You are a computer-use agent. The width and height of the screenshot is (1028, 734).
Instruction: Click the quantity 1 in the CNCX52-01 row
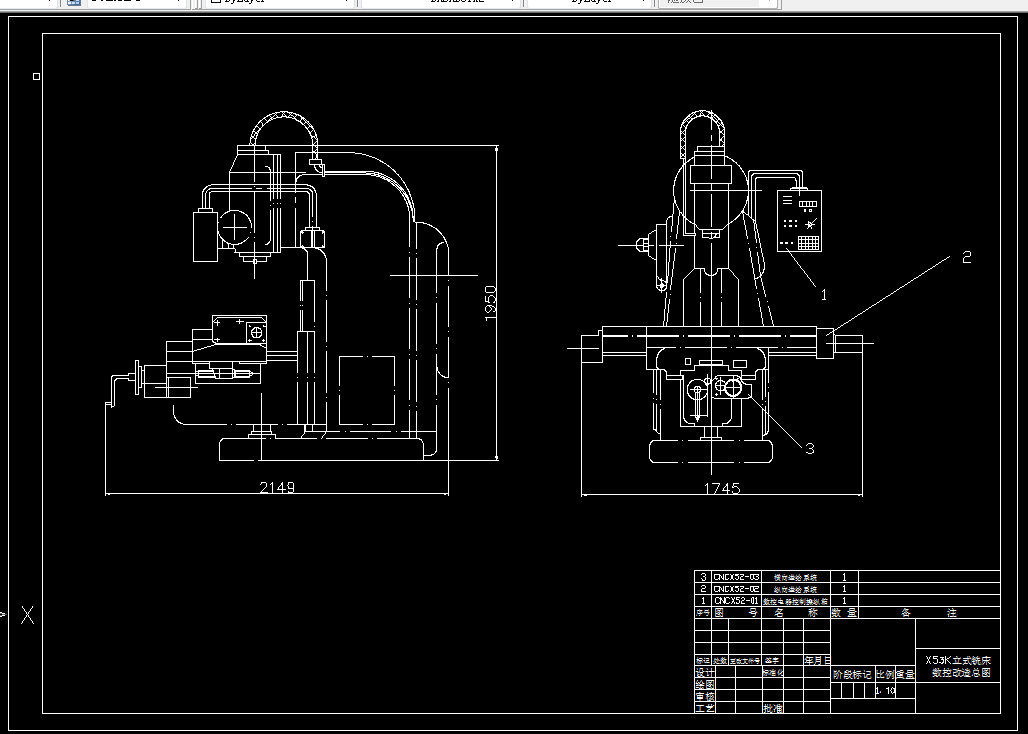pyautogui.click(x=844, y=600)
